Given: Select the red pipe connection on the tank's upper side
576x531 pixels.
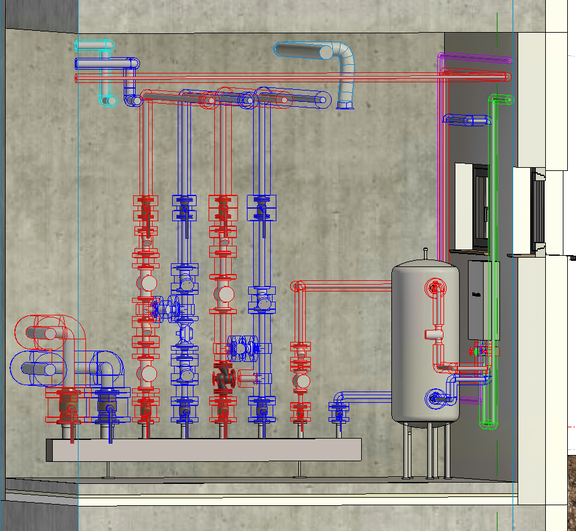Looking at the screenshot, I should [x=435, y=287].
